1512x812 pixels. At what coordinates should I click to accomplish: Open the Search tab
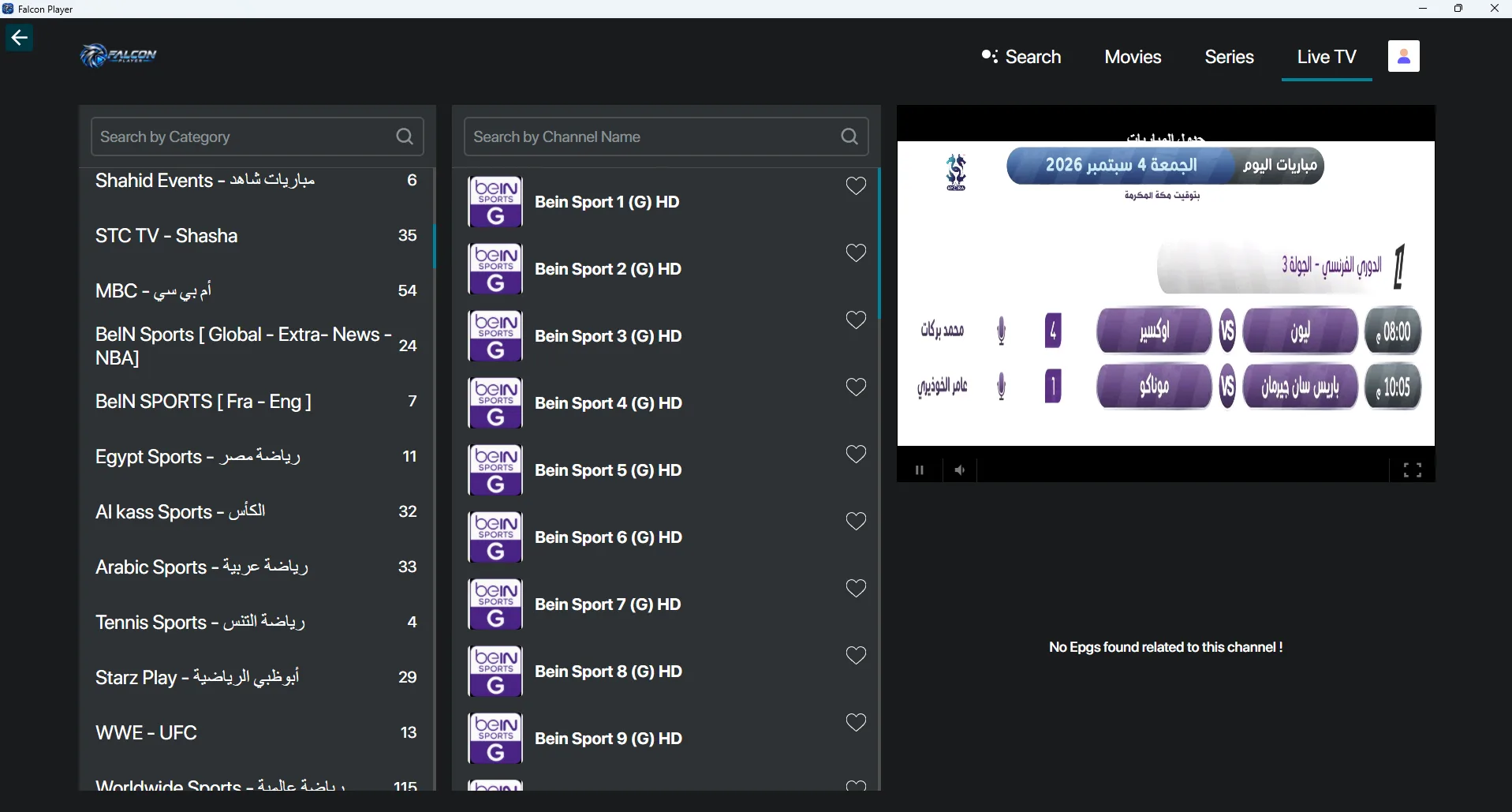pos(1021,57)
